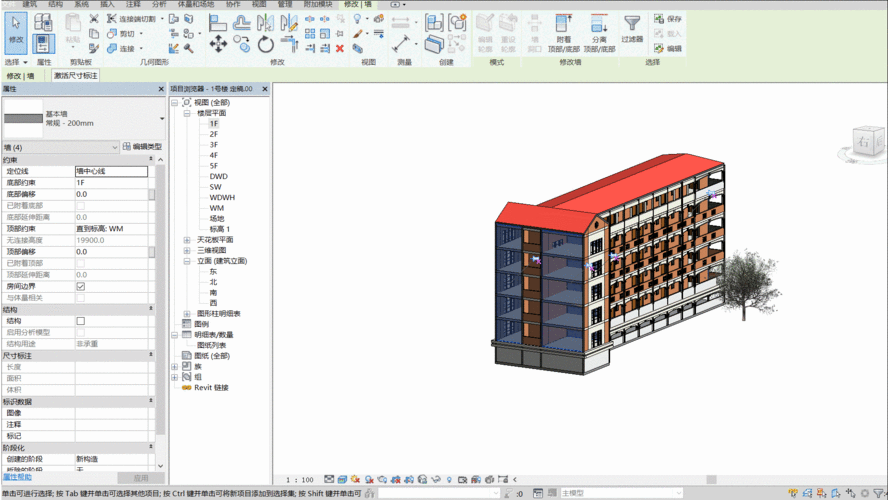Image resolution: width=888 pixels, height=500 pixels.
Task: Close the 项目浏览器 panel
Action: [264, 89]
